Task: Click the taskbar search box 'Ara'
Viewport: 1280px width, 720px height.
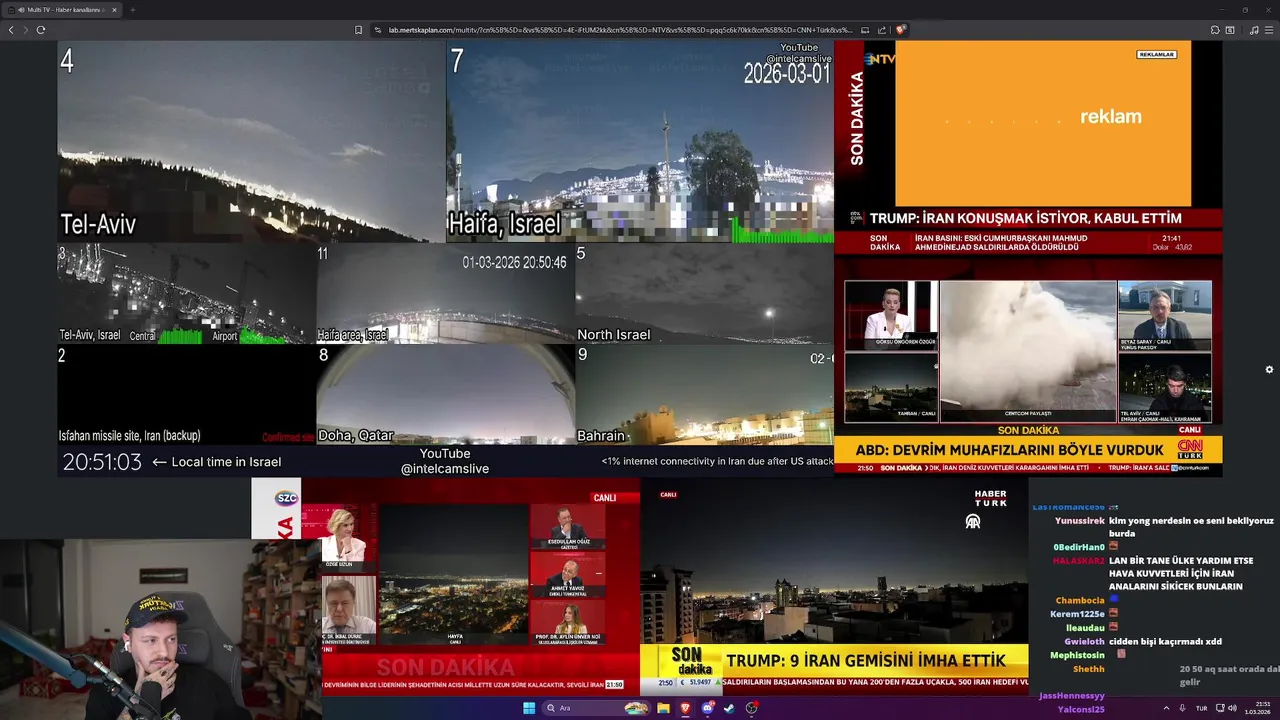Action: [596, 708]
